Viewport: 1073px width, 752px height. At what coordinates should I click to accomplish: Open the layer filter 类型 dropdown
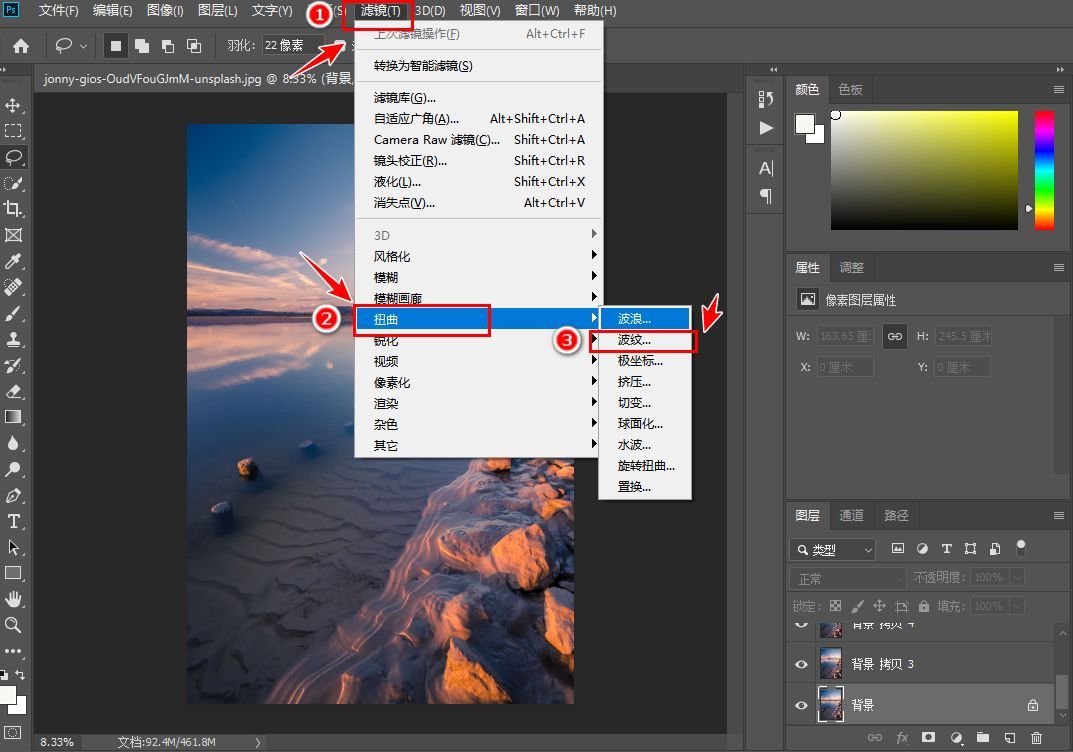click(832, 549)
